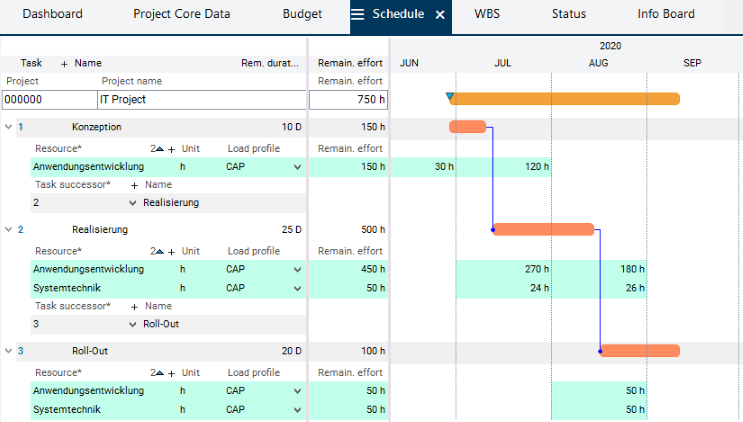Collapse task 1 Konzeption
The width and height of the screenshot is (743, 422).
point(8,127)
